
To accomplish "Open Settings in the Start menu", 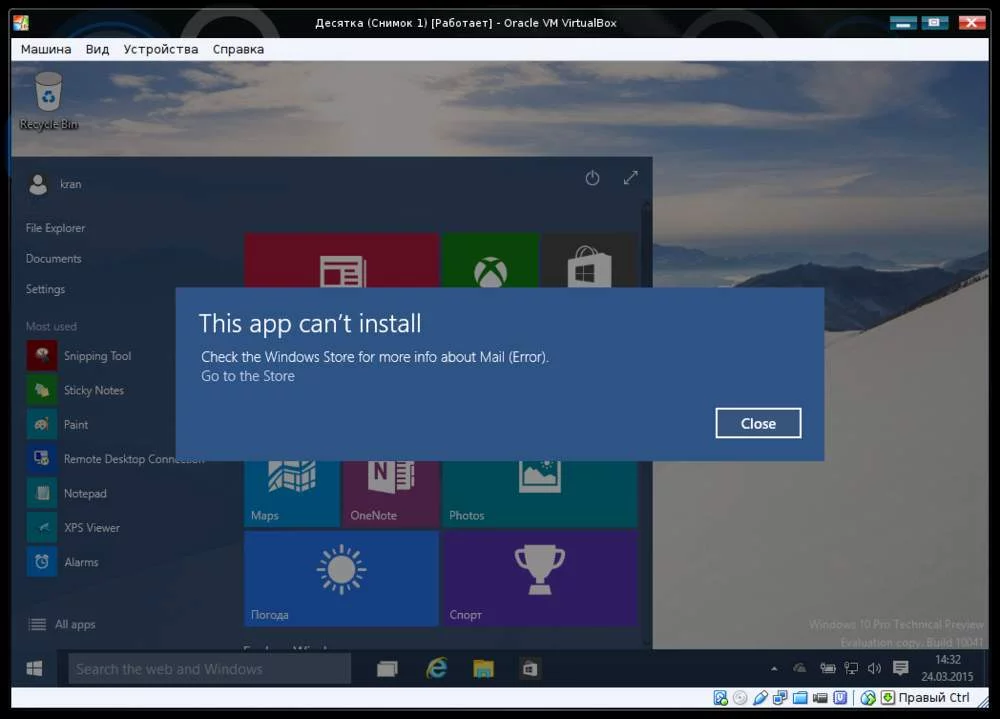I will 45,289.
